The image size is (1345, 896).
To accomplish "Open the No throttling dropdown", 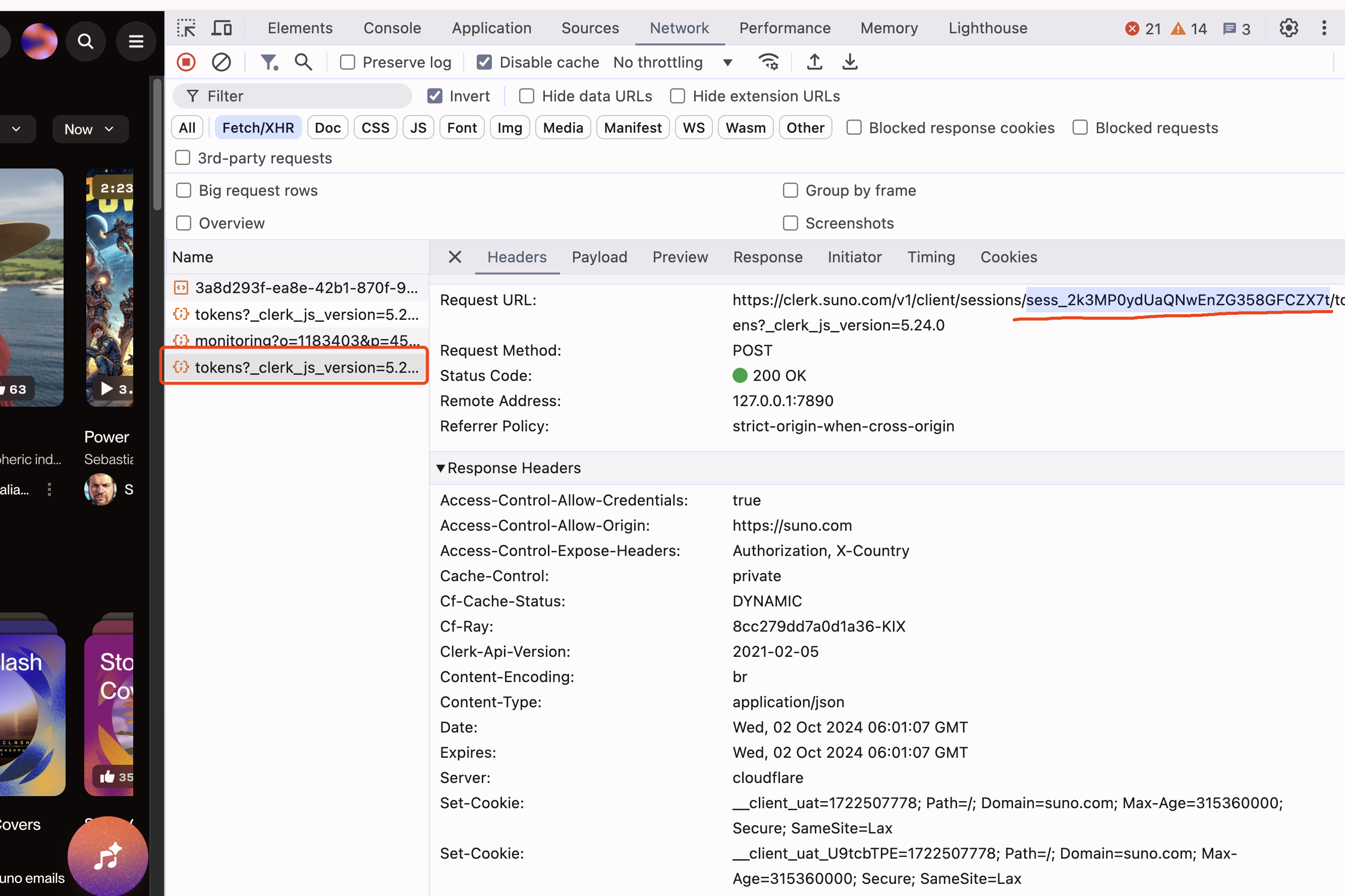I will (672, 62).
